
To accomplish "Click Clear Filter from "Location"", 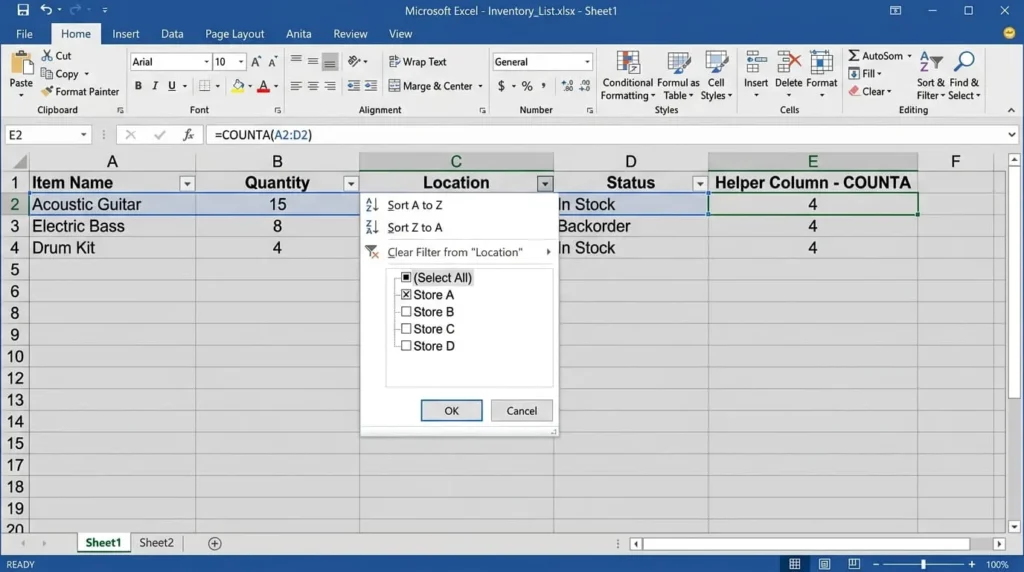I will tap(458, 252).
